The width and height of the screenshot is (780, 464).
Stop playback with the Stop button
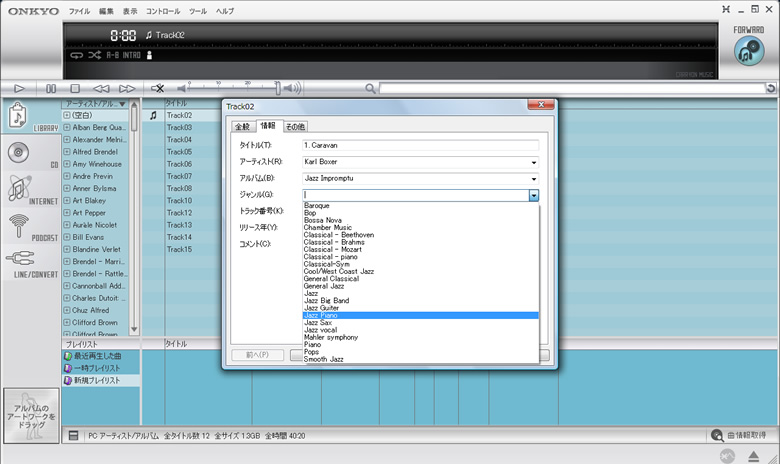pos(75,89)
